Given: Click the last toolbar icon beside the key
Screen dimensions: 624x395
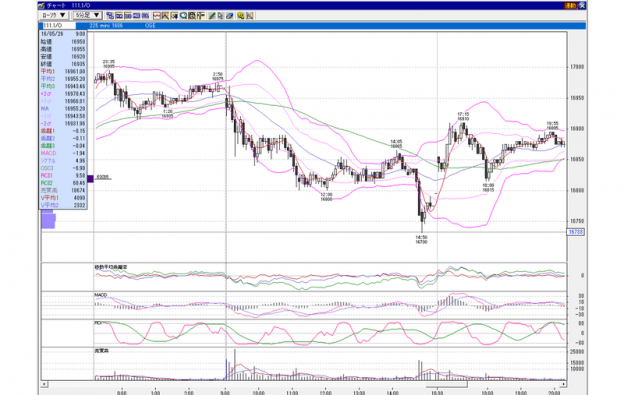Looking at the screenshot, I should coord(250,16).
